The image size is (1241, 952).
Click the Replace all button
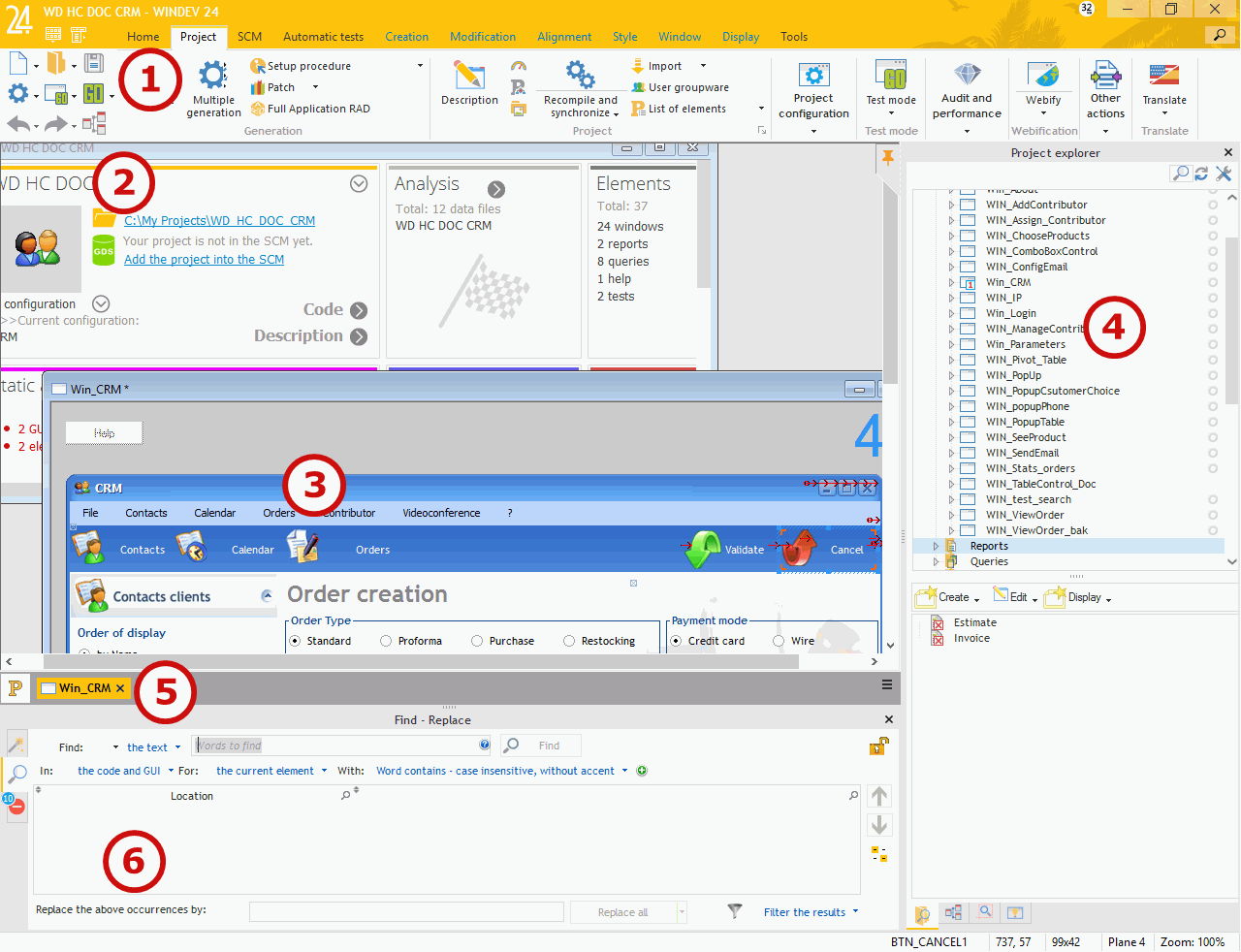623,912
